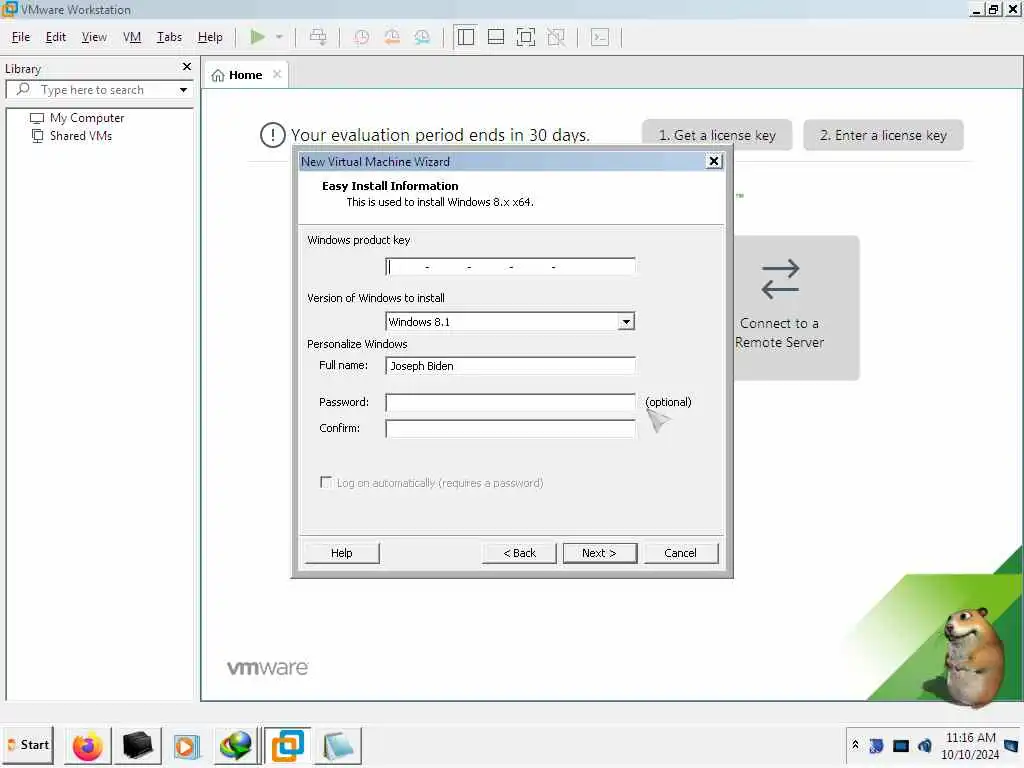Click the wizard Help button
The height and width of the screenshot is (768, 1024).
pos(342,553)
